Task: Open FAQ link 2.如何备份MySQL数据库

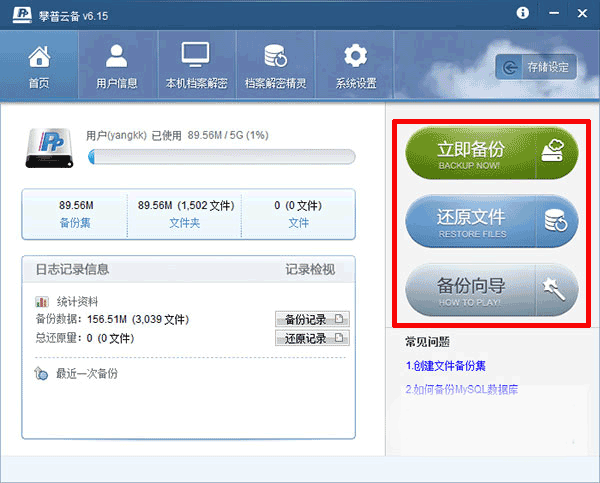Action: (461, 390)
